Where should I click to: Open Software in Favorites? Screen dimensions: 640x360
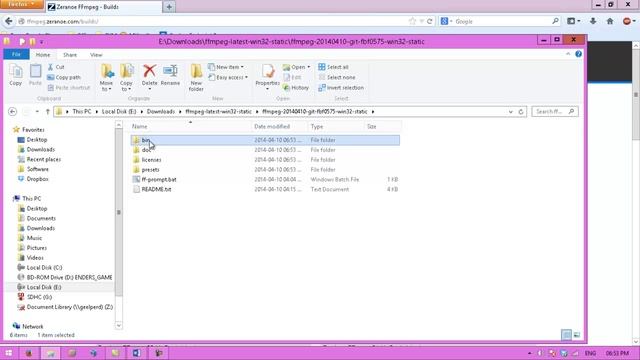(x=33, y=169)
